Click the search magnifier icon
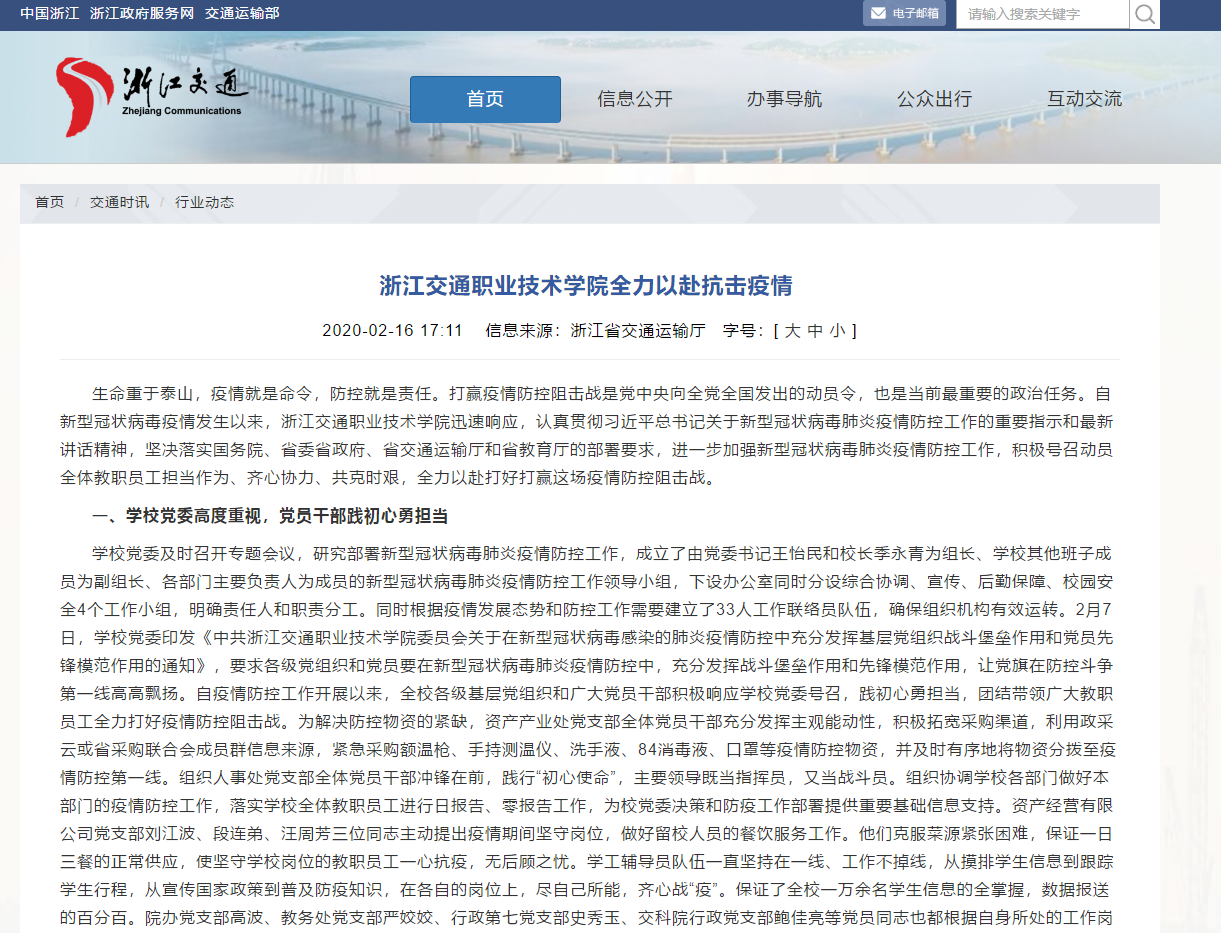Image resolution: width=1221 pixels, height=933 pixels. [x=1145, y=14]
